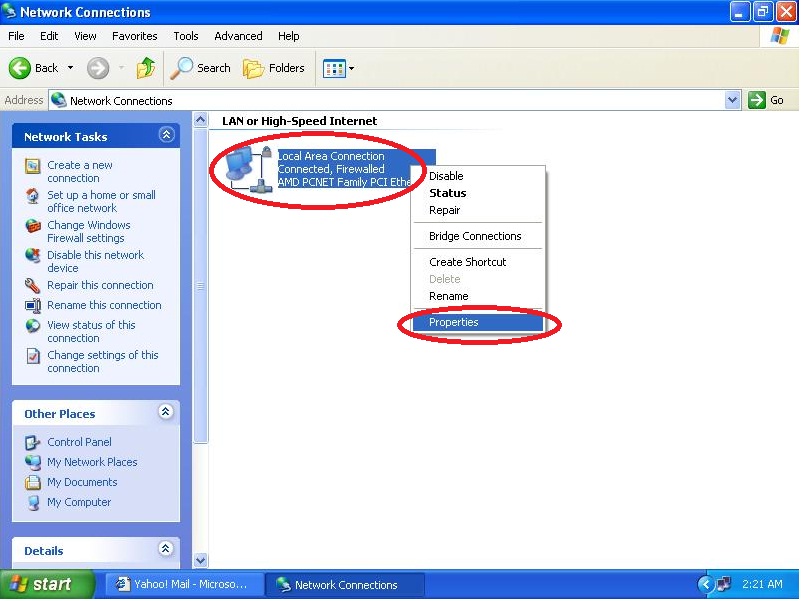Choose Rename from the context menu
Viewport: 801px width, 601px height.
[478, 296]
